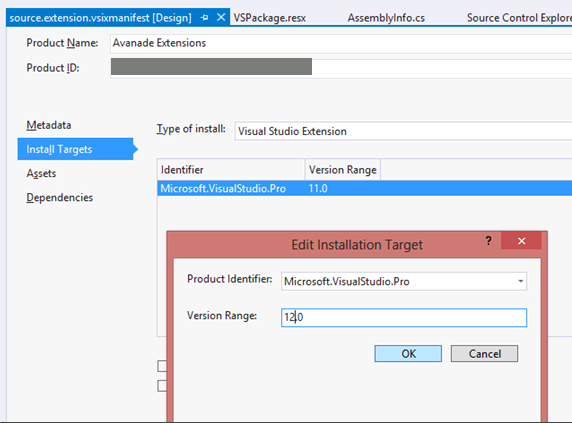
Task: Click the Product ID field
Action: [x=341, y=68]
